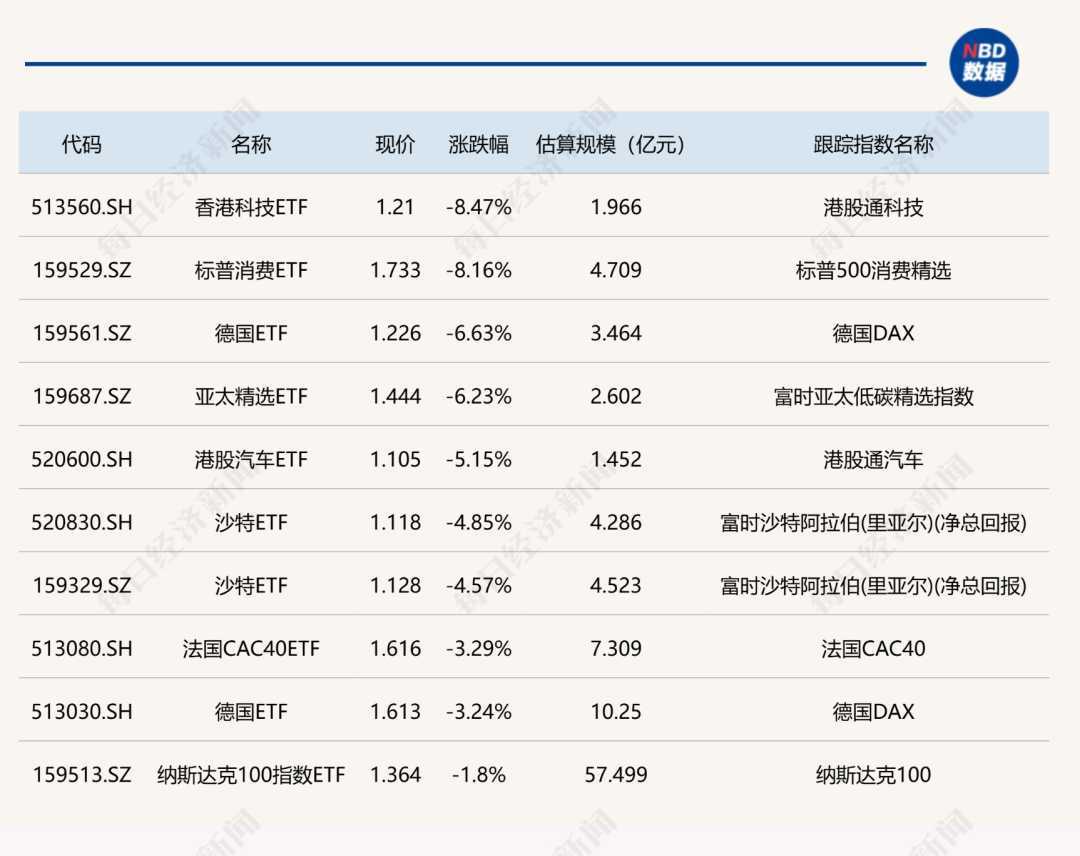1080x856 pixels.
Task: Click the estimated size 2.602
Action: tap(616, 396)
